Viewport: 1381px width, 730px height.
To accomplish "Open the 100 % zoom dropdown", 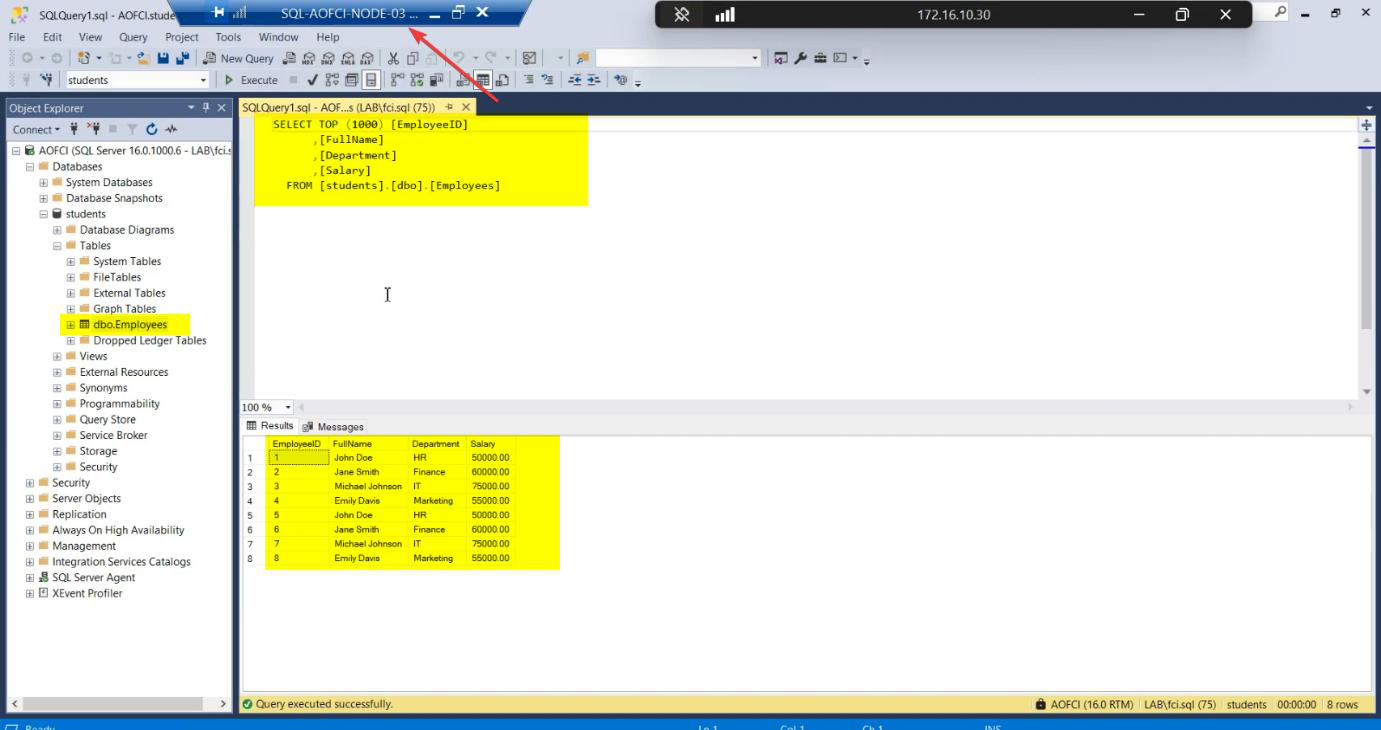I will tap(288, 407).
